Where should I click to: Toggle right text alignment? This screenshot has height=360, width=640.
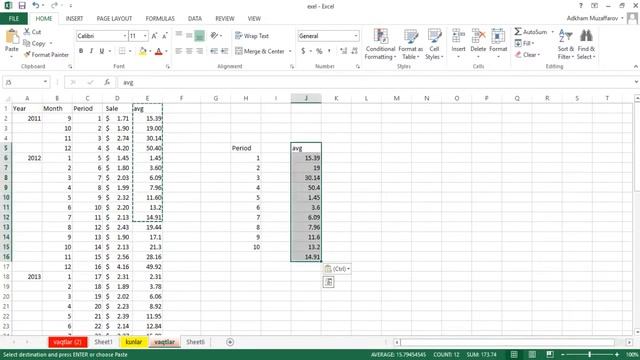(x=199, y=51)
